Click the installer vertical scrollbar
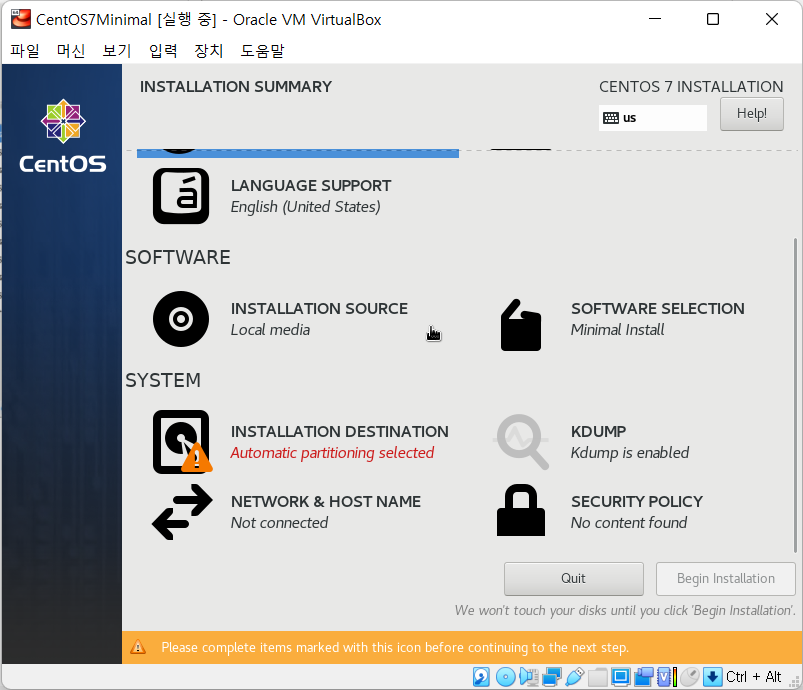803x690 pixels. click(x=795, y=394)
